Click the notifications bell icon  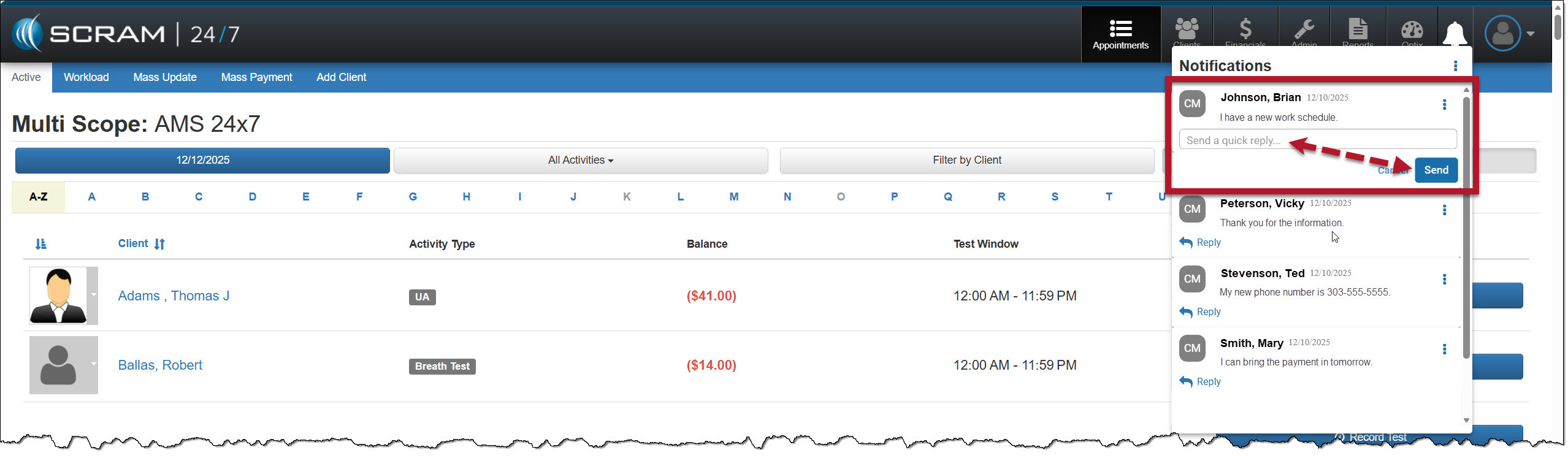pyautogui.click(x=1455, y=33)
